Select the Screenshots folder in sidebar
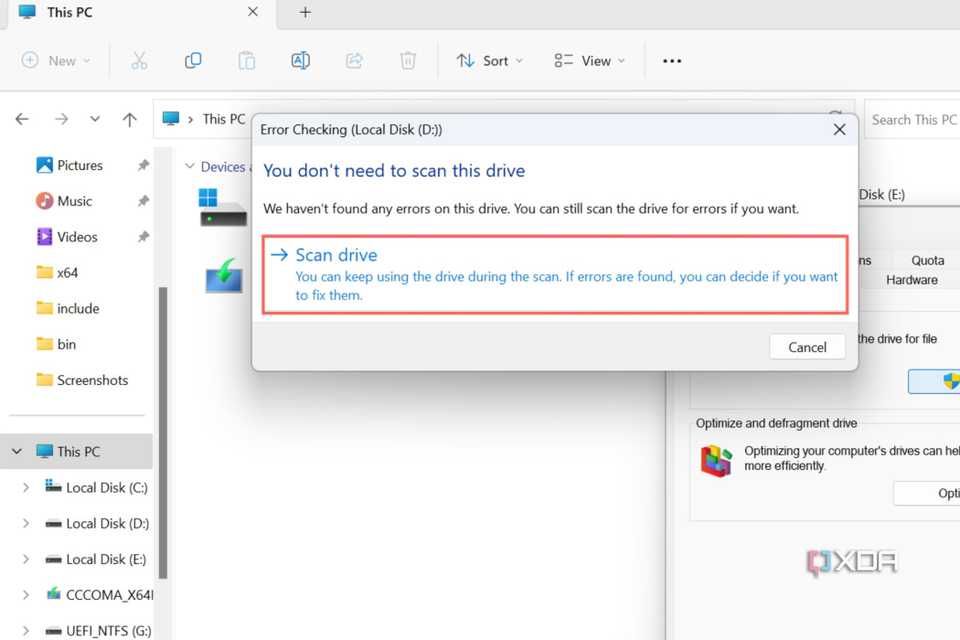This screenshot has height=640, width=960. click(92, 380)
